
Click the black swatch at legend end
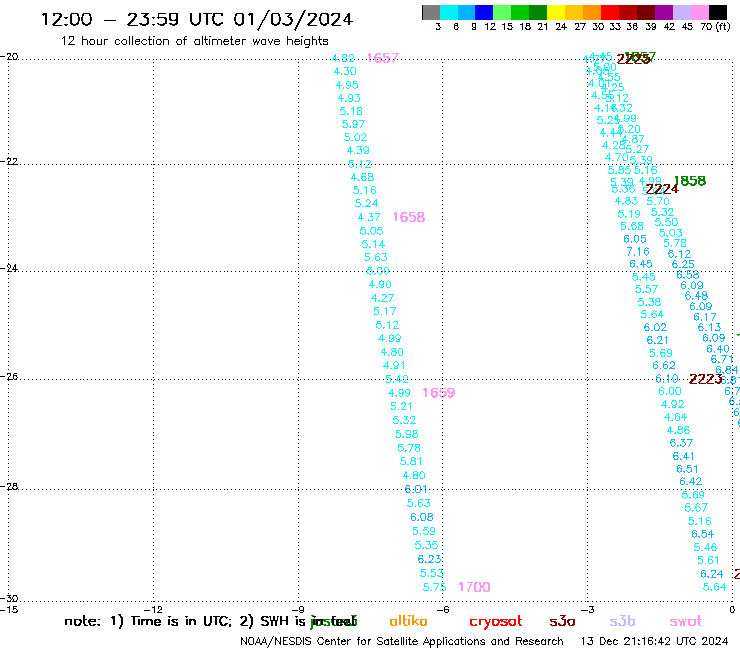click(x=718, y=12)
